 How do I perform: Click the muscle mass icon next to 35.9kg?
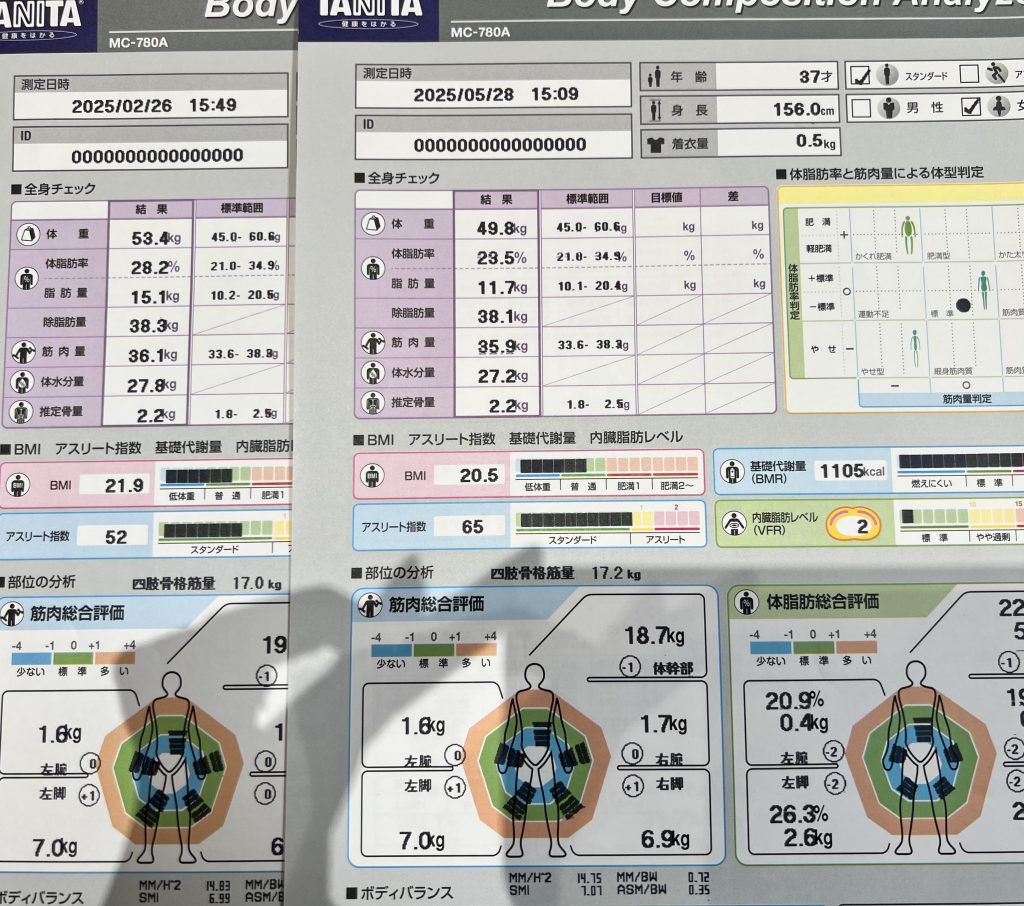[x=373, y=343]
